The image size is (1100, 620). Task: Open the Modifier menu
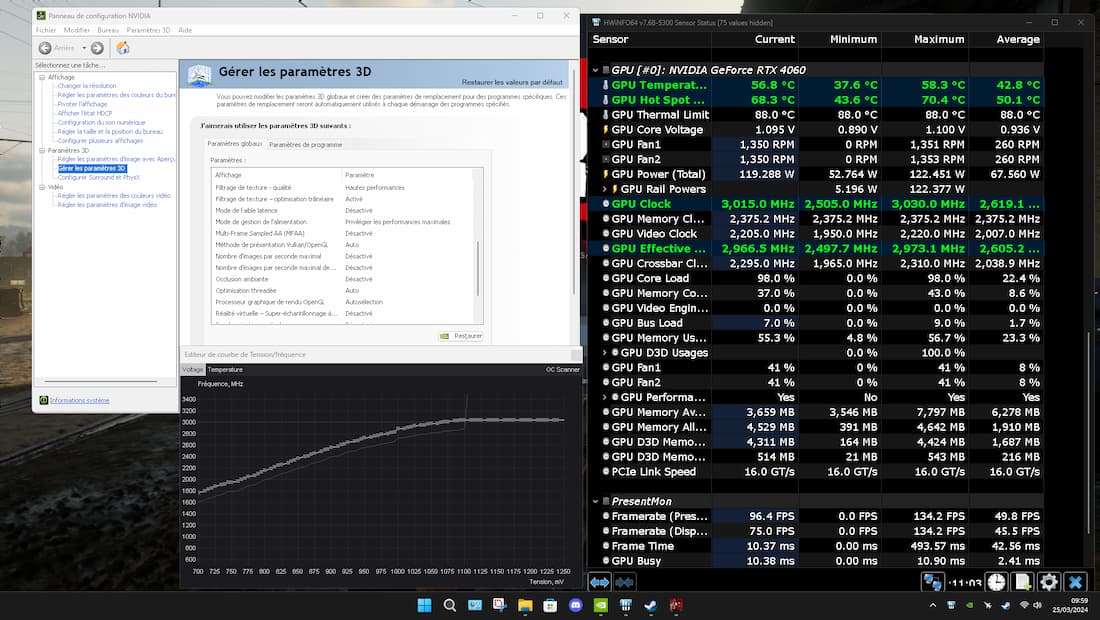76,30
